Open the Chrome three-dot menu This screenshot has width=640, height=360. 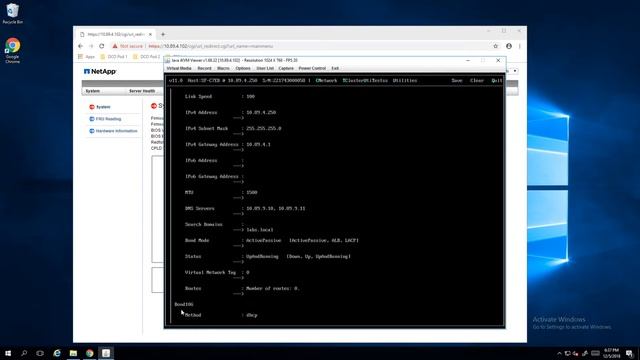[520, 46]
